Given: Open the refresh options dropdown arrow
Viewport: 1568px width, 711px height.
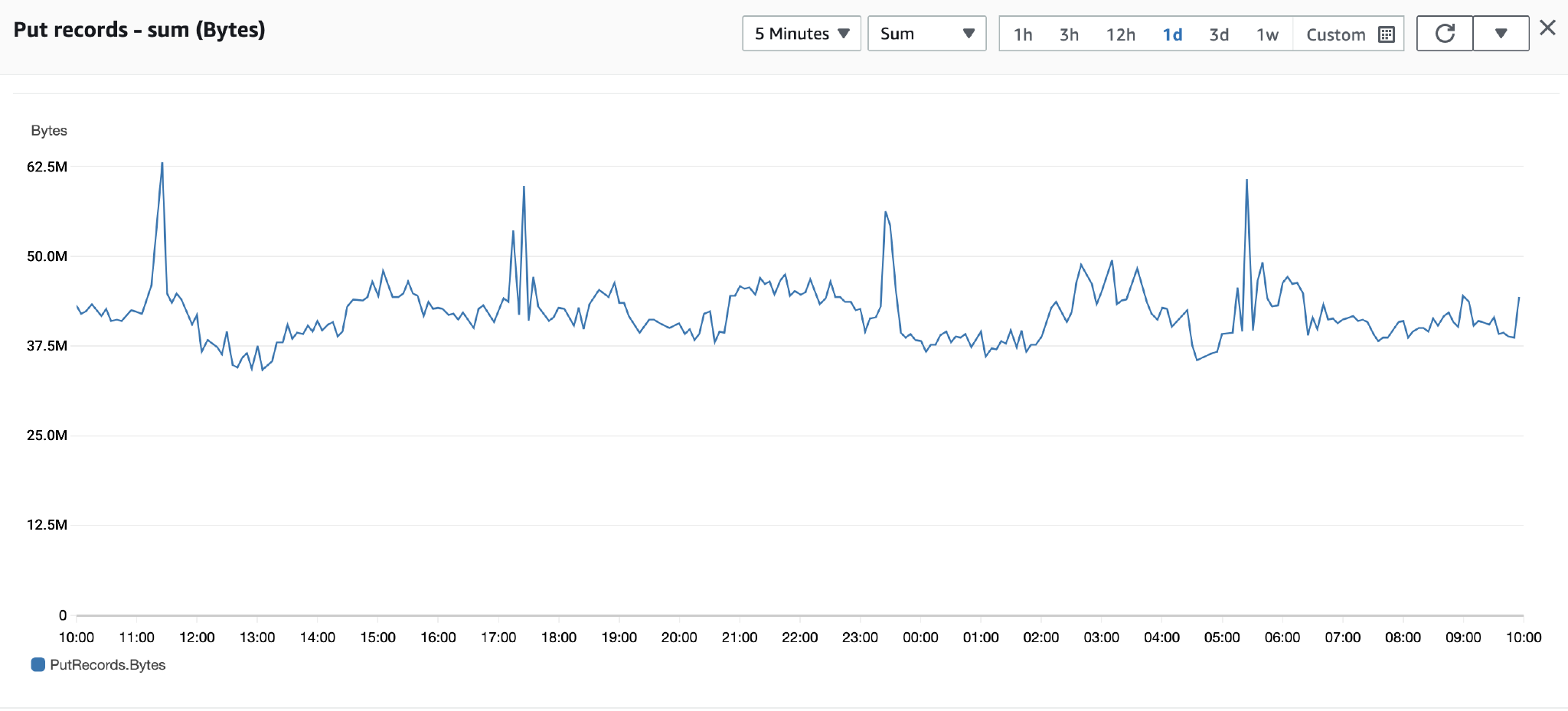Looking at the screenshot, I should pyautogui.click(x=1501, y=34).
